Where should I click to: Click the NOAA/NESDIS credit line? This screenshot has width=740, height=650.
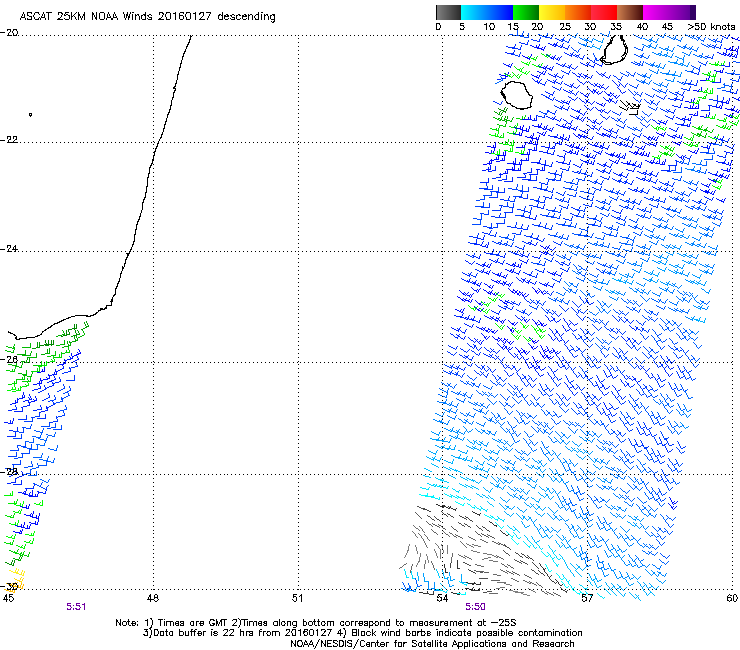point(432,644)
